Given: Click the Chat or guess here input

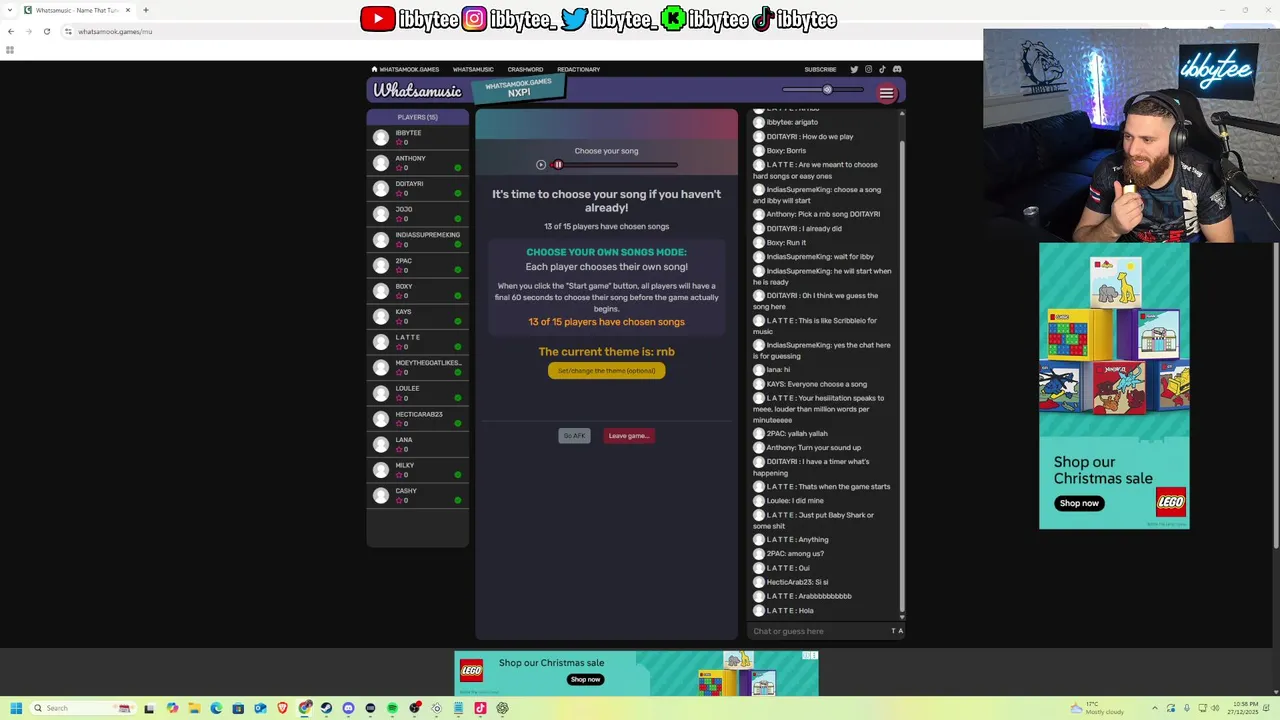Looking at the screenshot, I should click(x=818, y=631).
